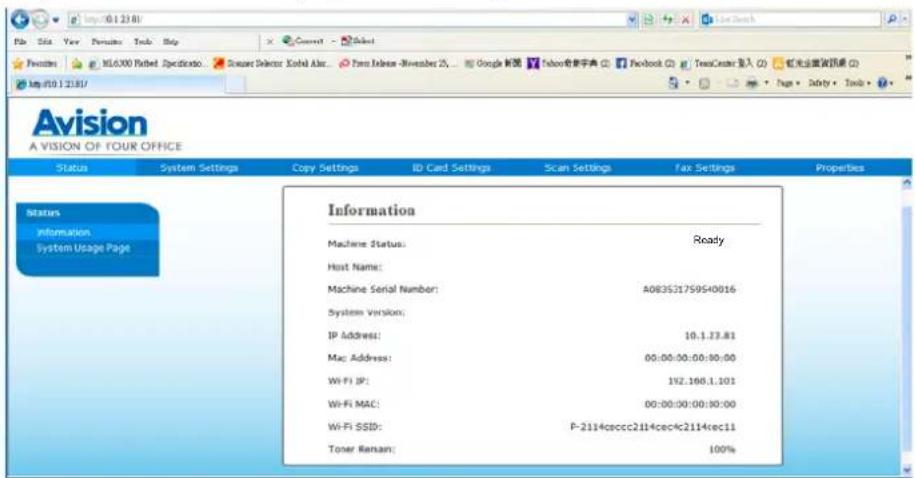Click the page scrollbar up arrow

point(906,183)
